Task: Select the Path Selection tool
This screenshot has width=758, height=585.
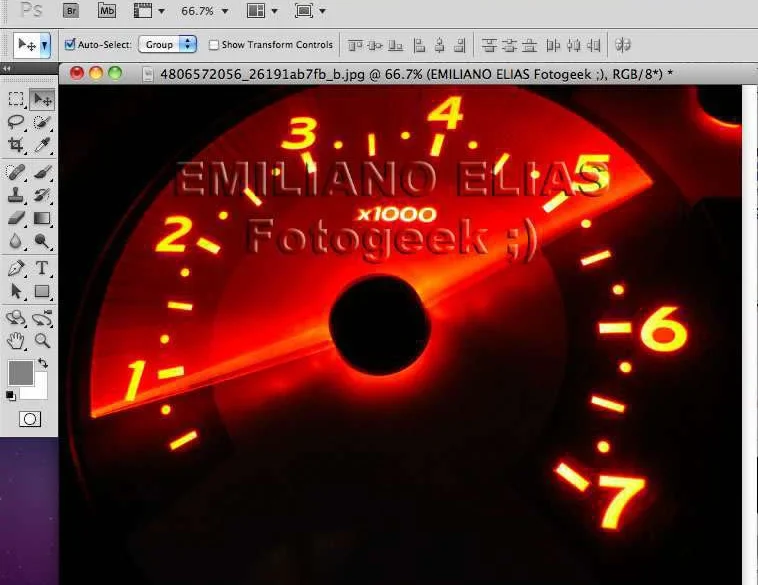Action: click(x=16, y=291)
